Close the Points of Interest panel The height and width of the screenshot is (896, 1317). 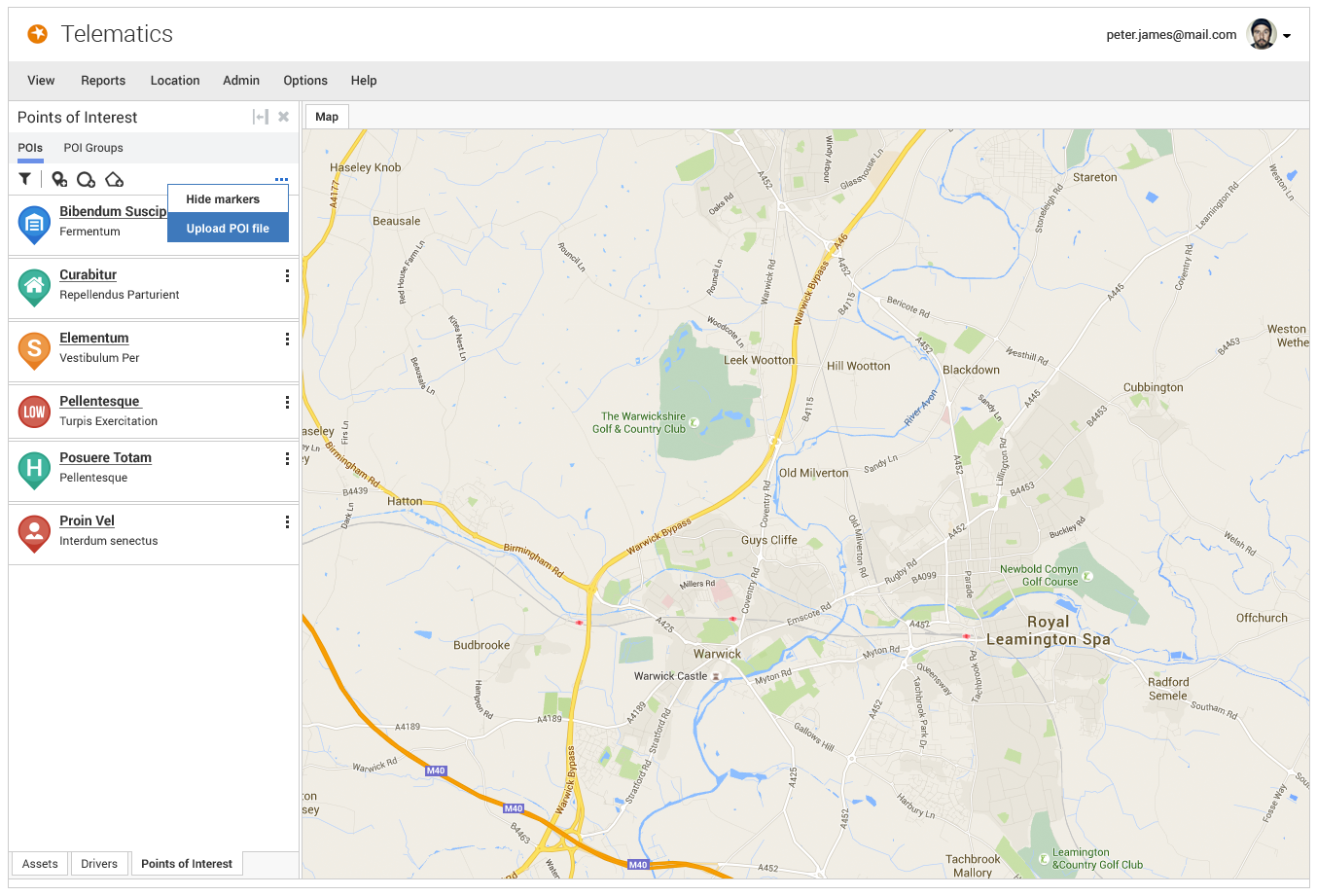pyautogui.click(x=284, y=117)
